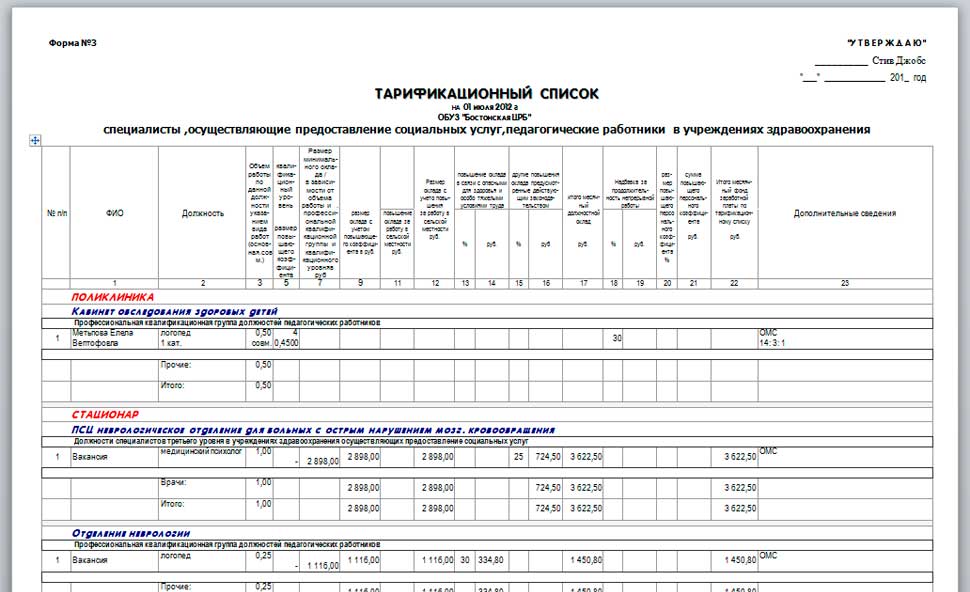Click the "Должность" column header

point(202,213)
